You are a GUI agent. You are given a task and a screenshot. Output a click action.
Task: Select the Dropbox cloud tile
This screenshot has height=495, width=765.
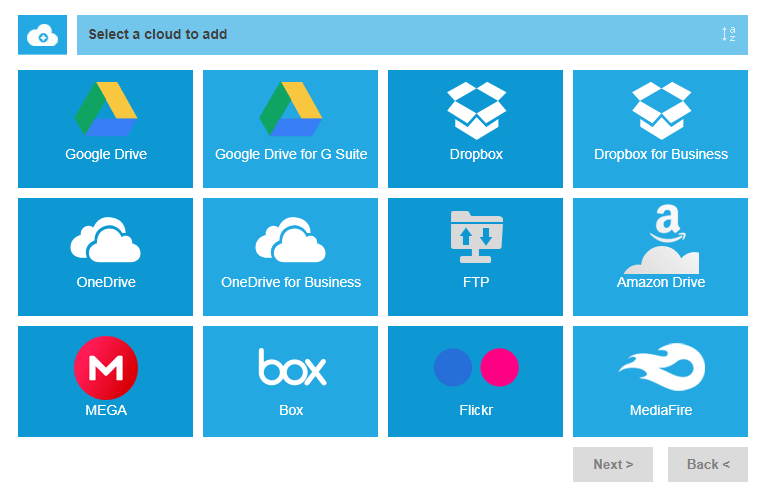pos(475,129)
